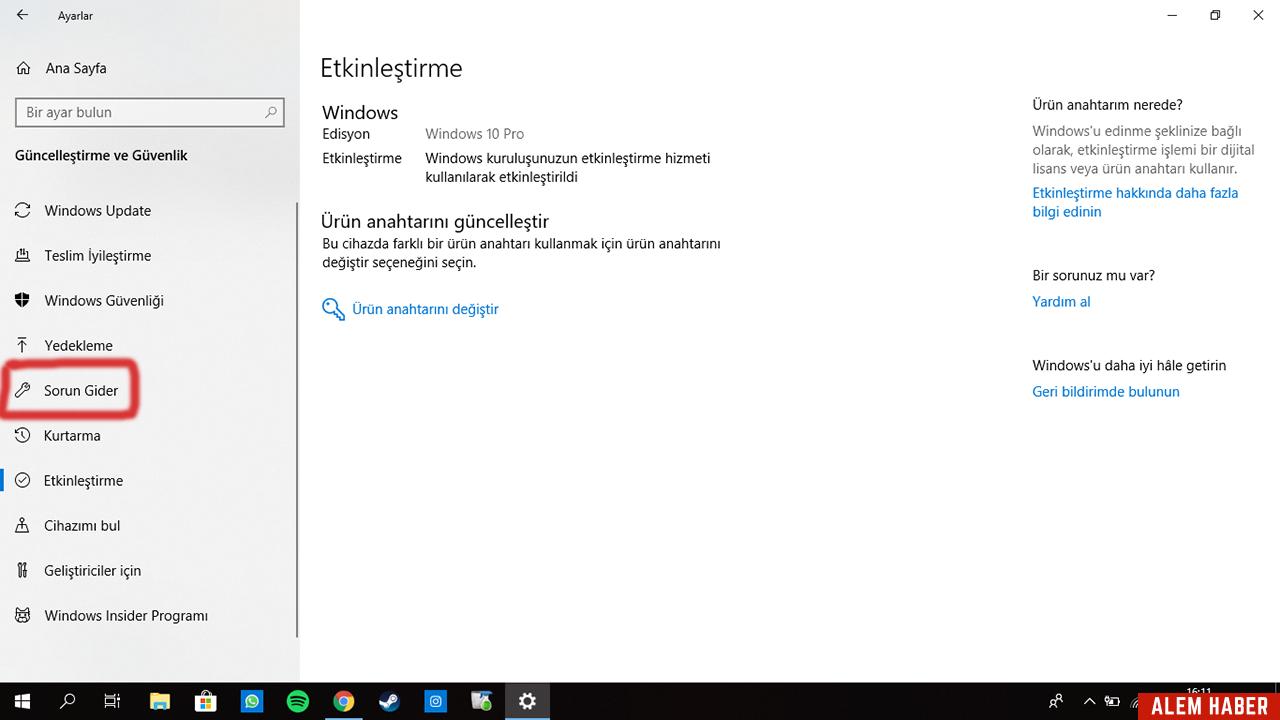
Task: Click the Yardım al link
Action: coord(1060,301)
